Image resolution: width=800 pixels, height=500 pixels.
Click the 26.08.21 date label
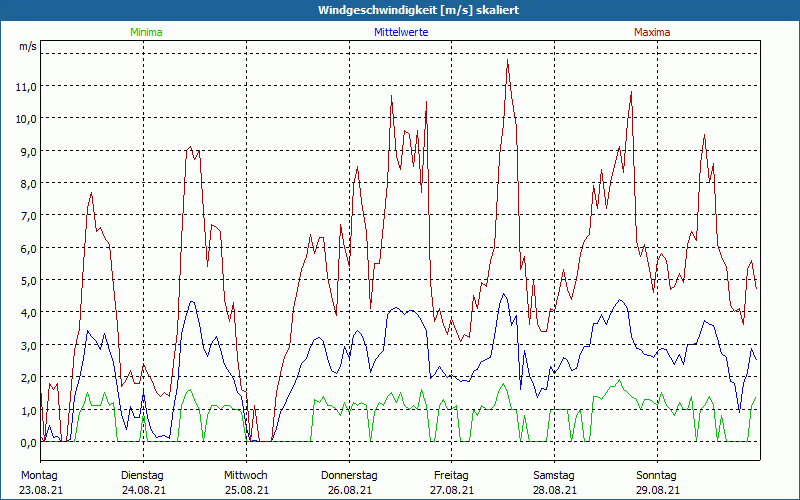pyautogui.click(x=349, y=490)
